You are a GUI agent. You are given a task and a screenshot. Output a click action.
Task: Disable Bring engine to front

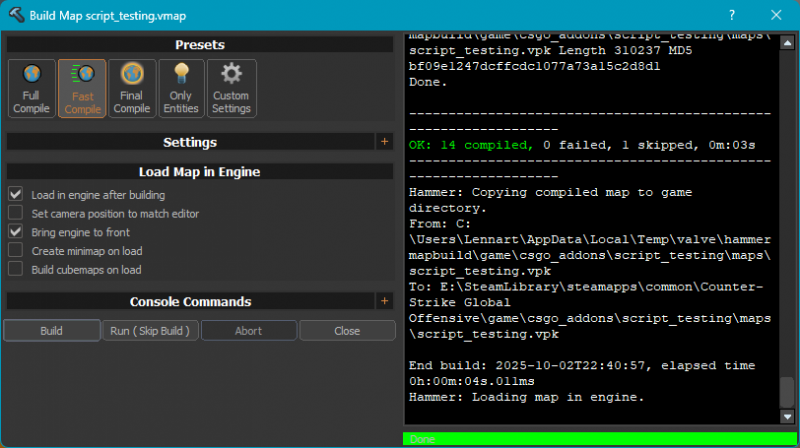pos(15,232)
